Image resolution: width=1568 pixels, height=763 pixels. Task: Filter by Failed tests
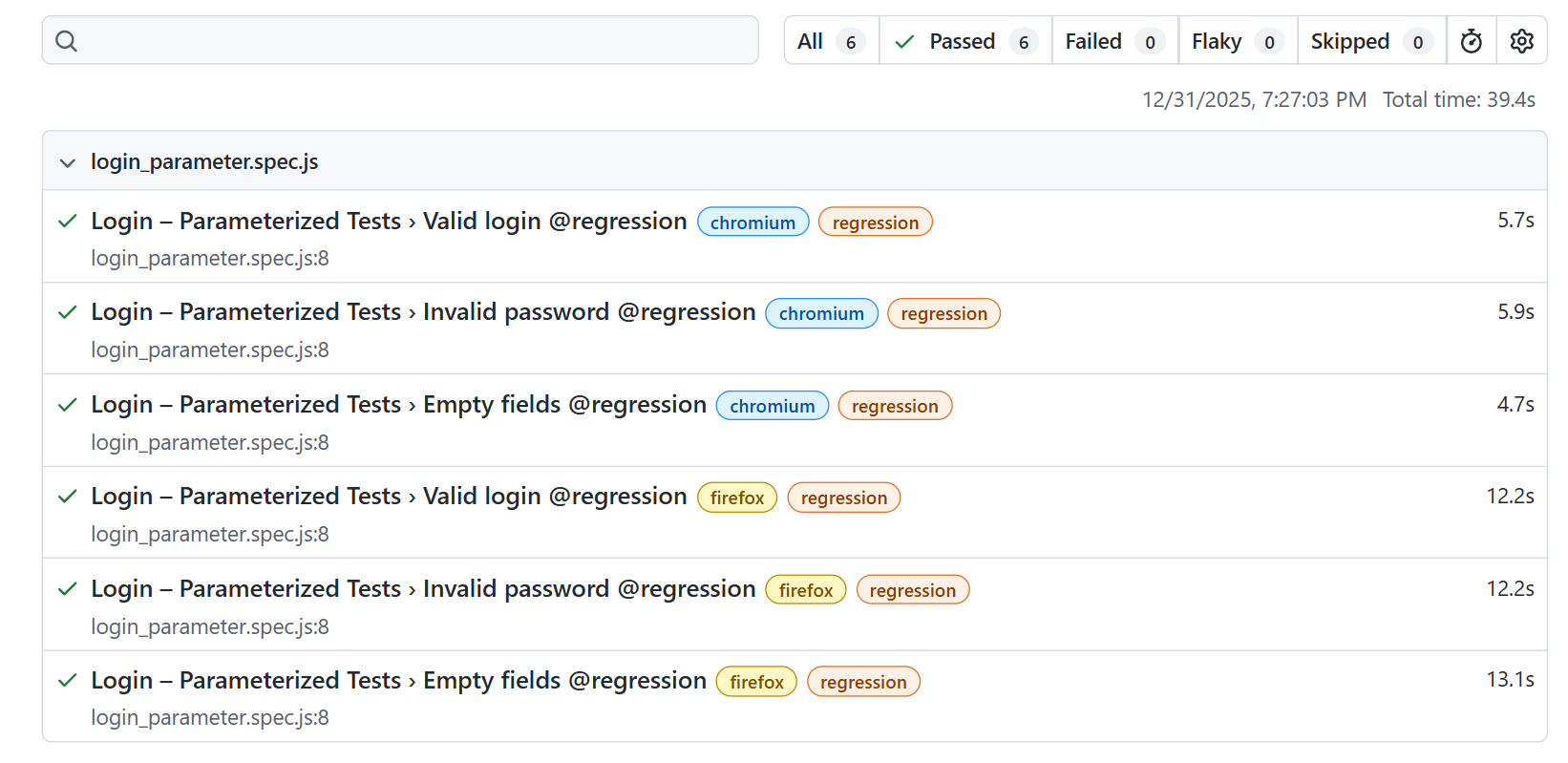point(1113,41)
